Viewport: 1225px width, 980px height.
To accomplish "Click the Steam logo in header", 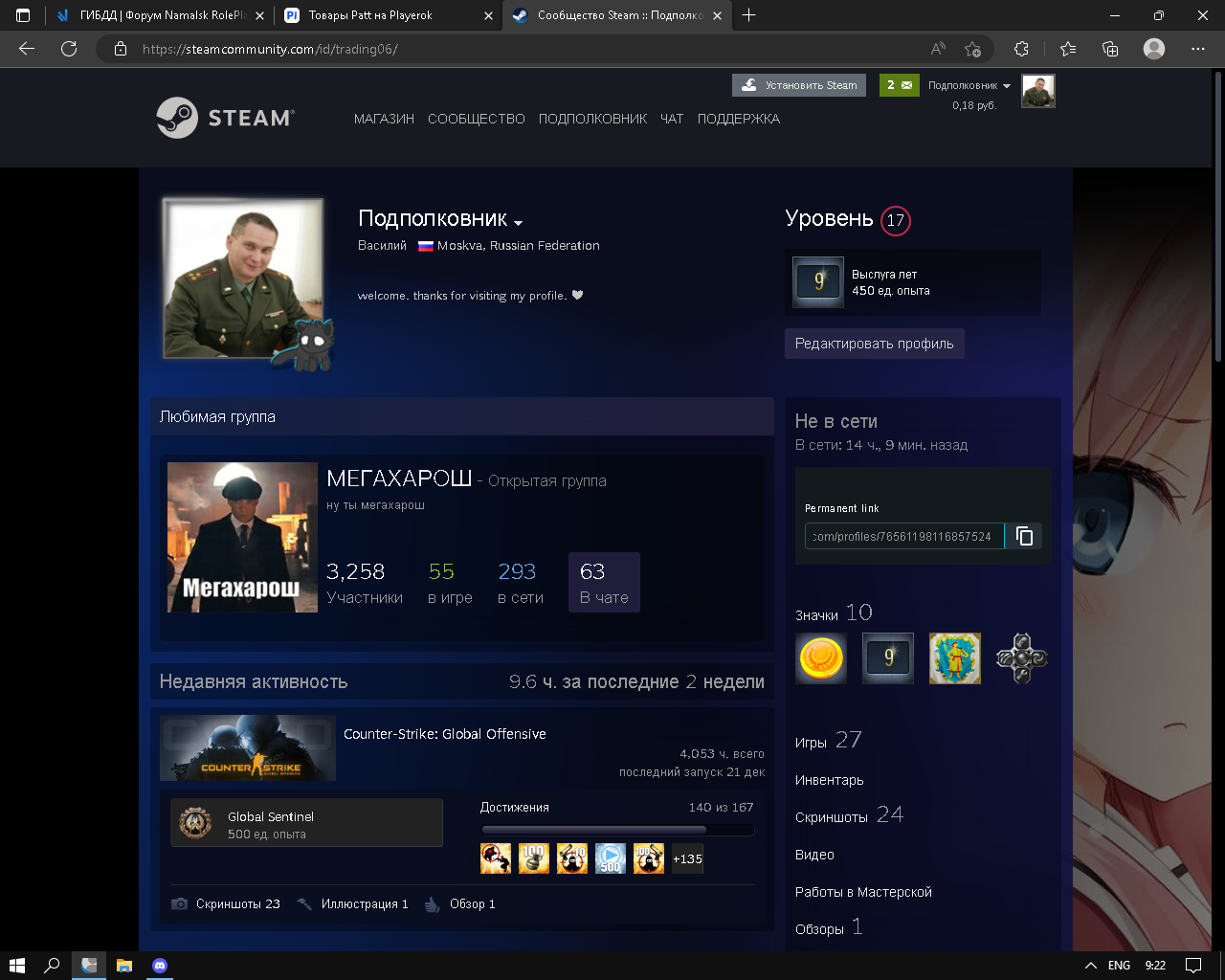I will click(x=225, y=118).
